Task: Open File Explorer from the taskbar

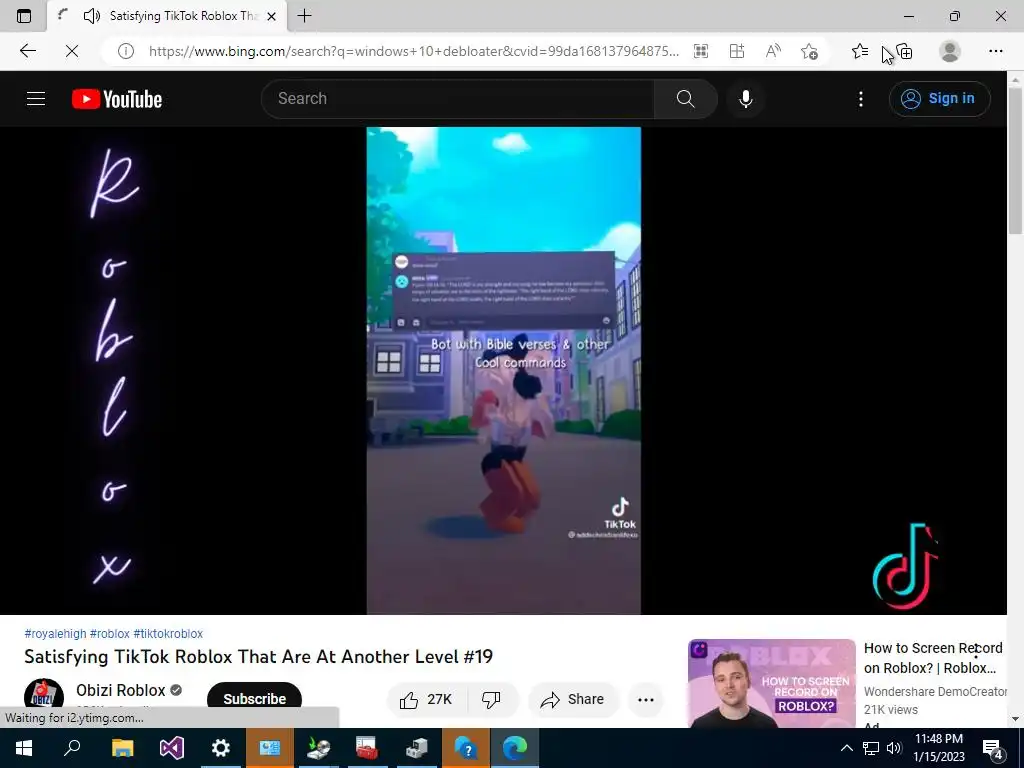Action: tap(122, 748)
